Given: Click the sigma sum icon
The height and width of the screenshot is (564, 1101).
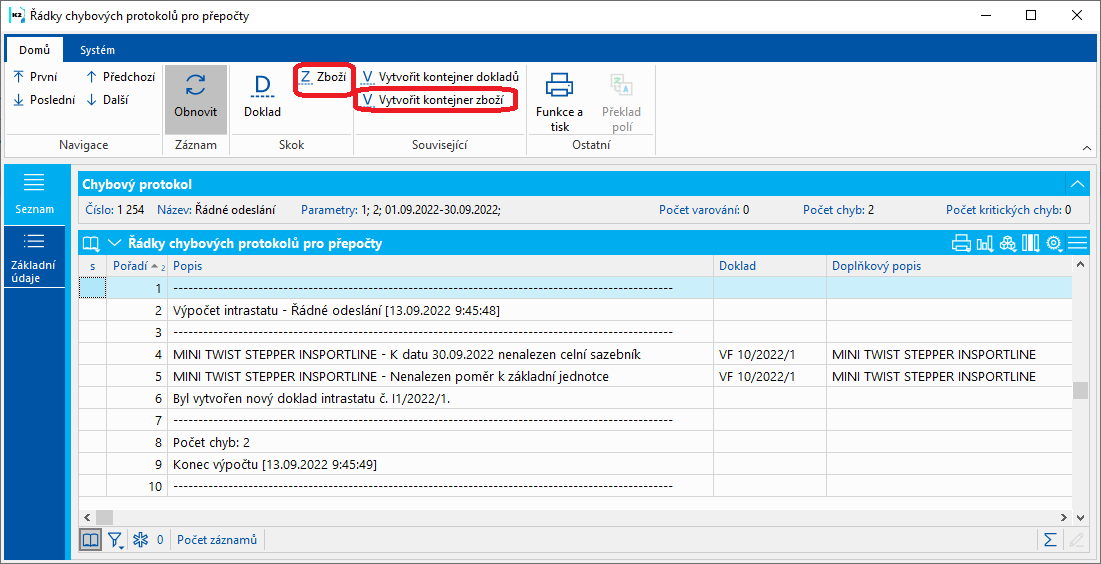Looking at the screenshot, I should [1050, 539].
